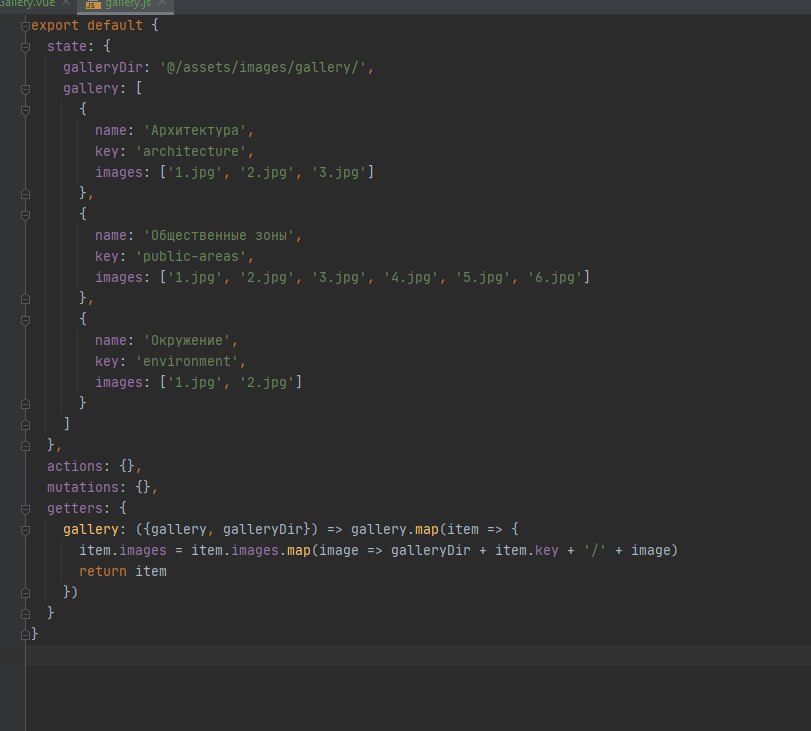
Task: Click the string 'architecture'
Action: click(x=191, y=151)
